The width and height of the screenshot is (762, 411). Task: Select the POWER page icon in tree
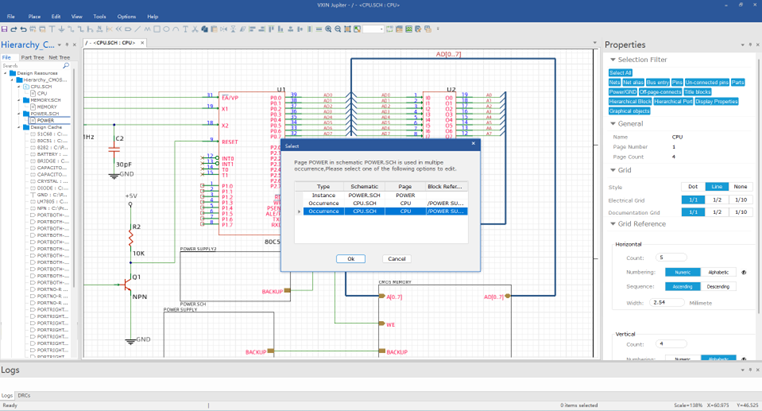[33, 120]
